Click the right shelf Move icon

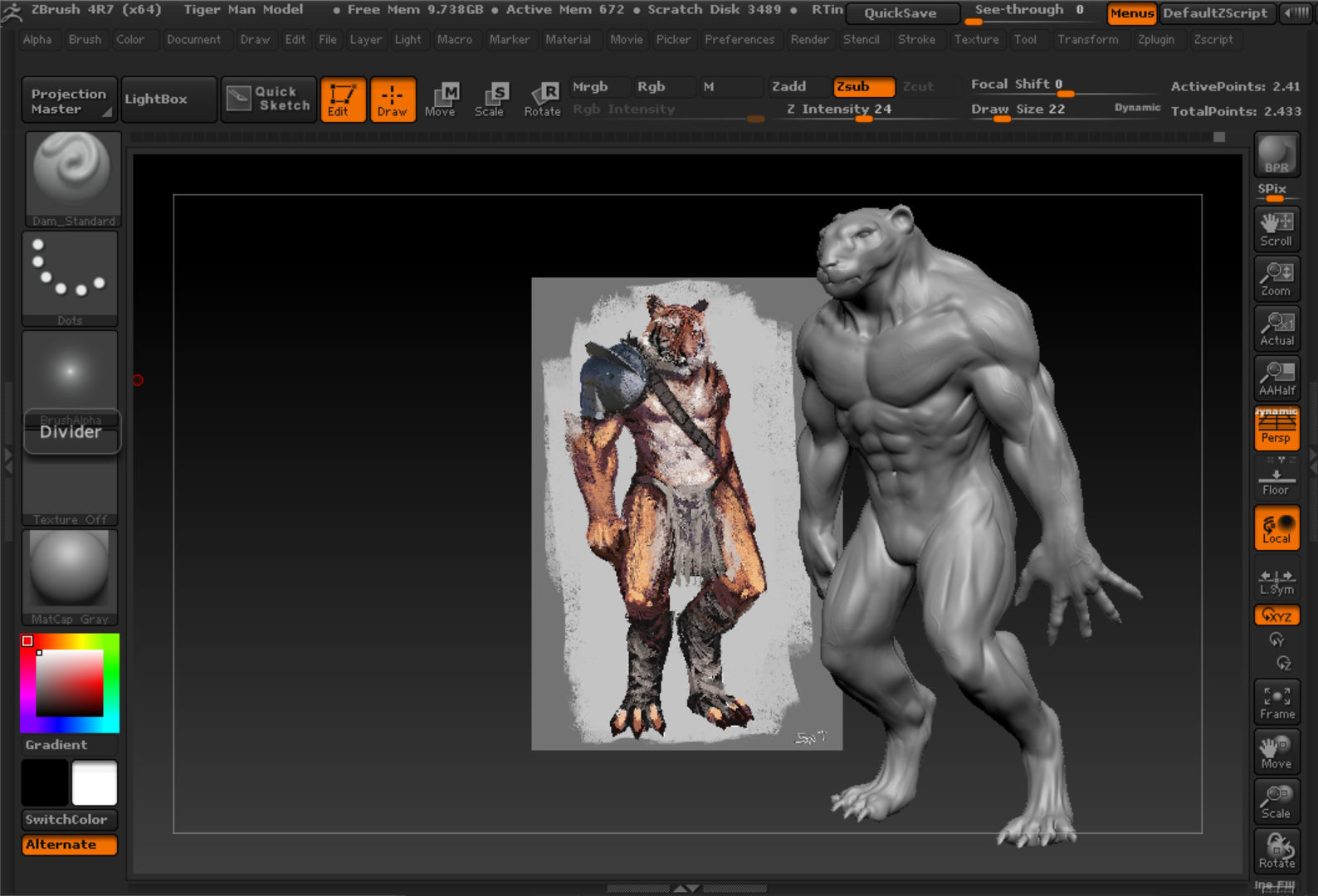[x=1277, y=752]
